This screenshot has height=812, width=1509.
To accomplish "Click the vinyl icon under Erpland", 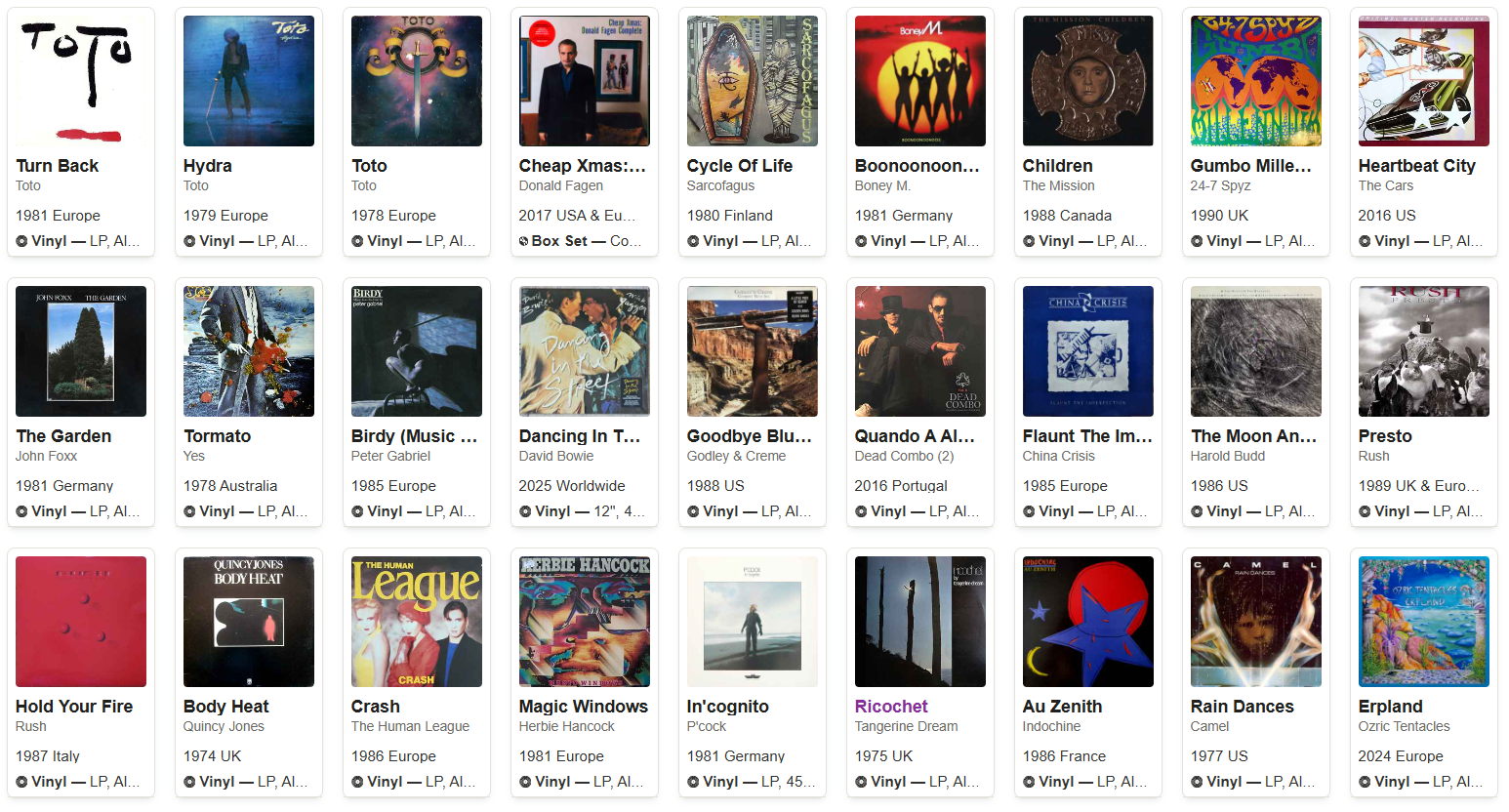I will (x=1365, y=782).
